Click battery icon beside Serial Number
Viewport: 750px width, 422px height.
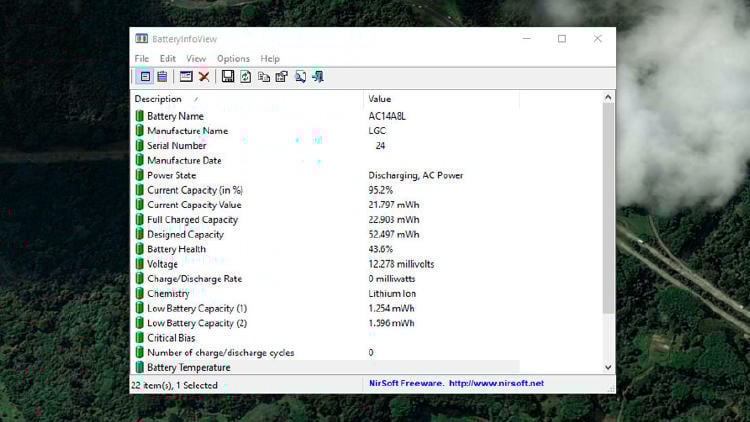(x=139, y=145)
